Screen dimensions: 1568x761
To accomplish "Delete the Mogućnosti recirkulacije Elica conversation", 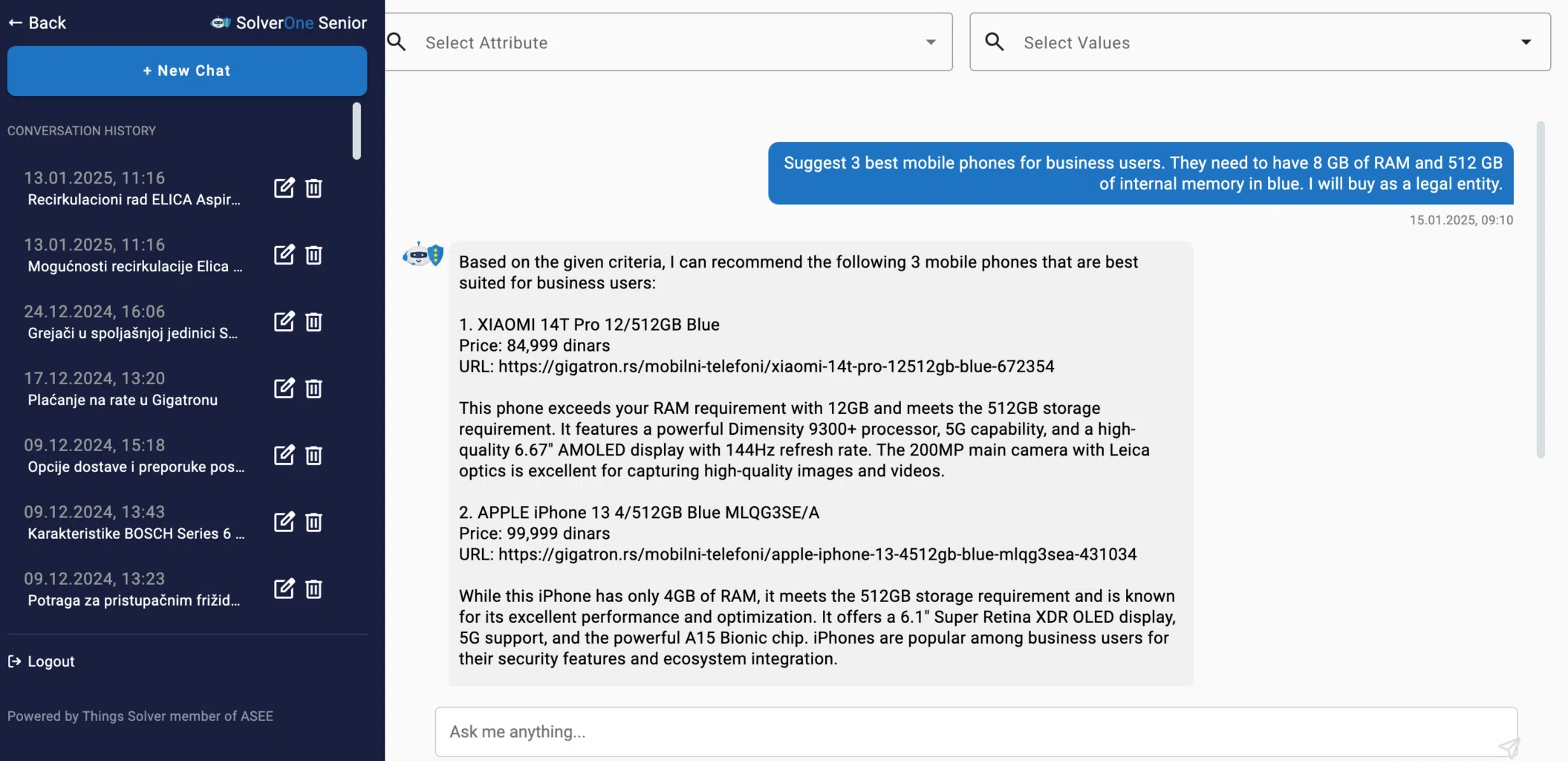I will tap(314, 255).
